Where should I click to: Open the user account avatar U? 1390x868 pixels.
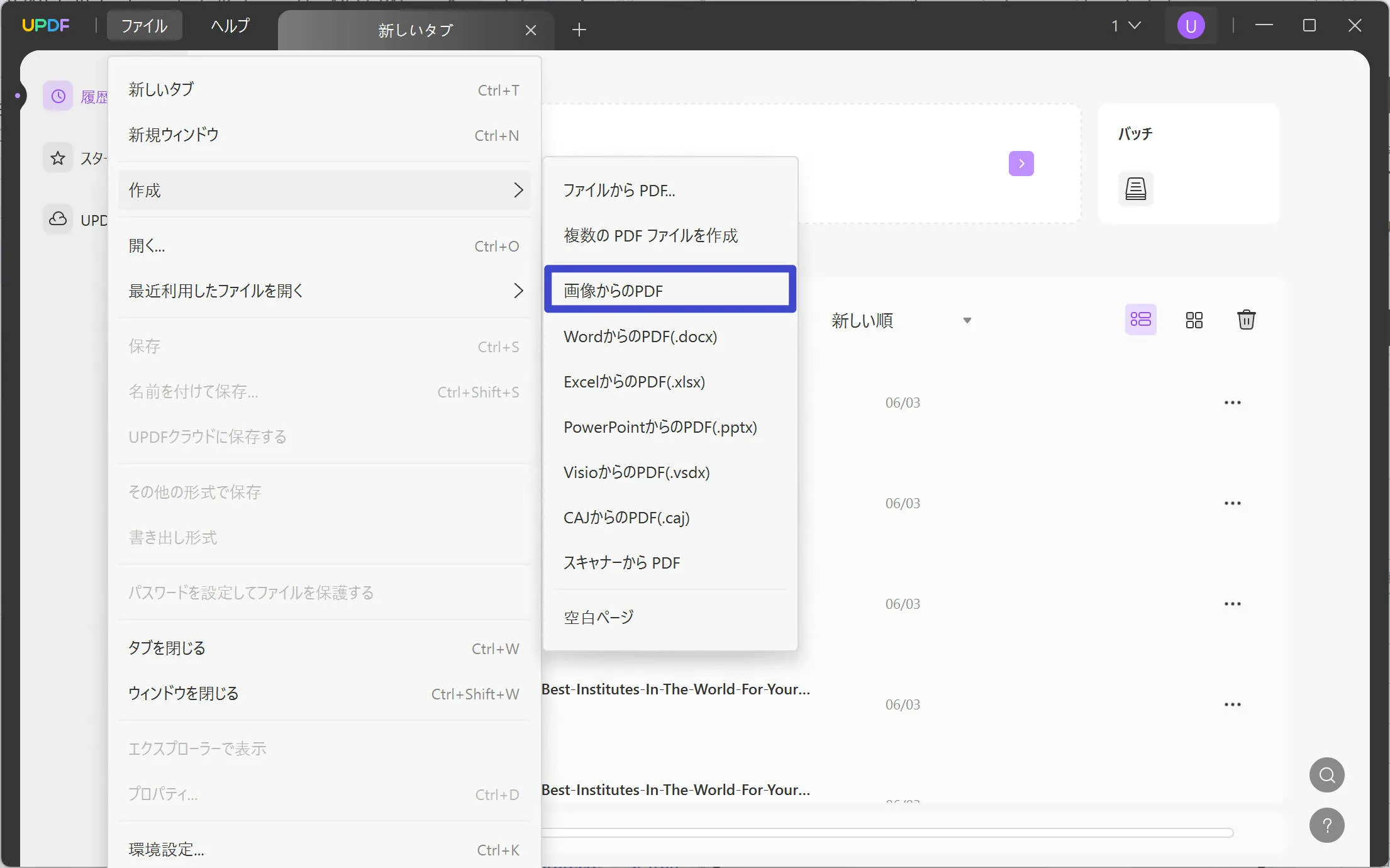pyautogui.click(x=1191, y=26)
